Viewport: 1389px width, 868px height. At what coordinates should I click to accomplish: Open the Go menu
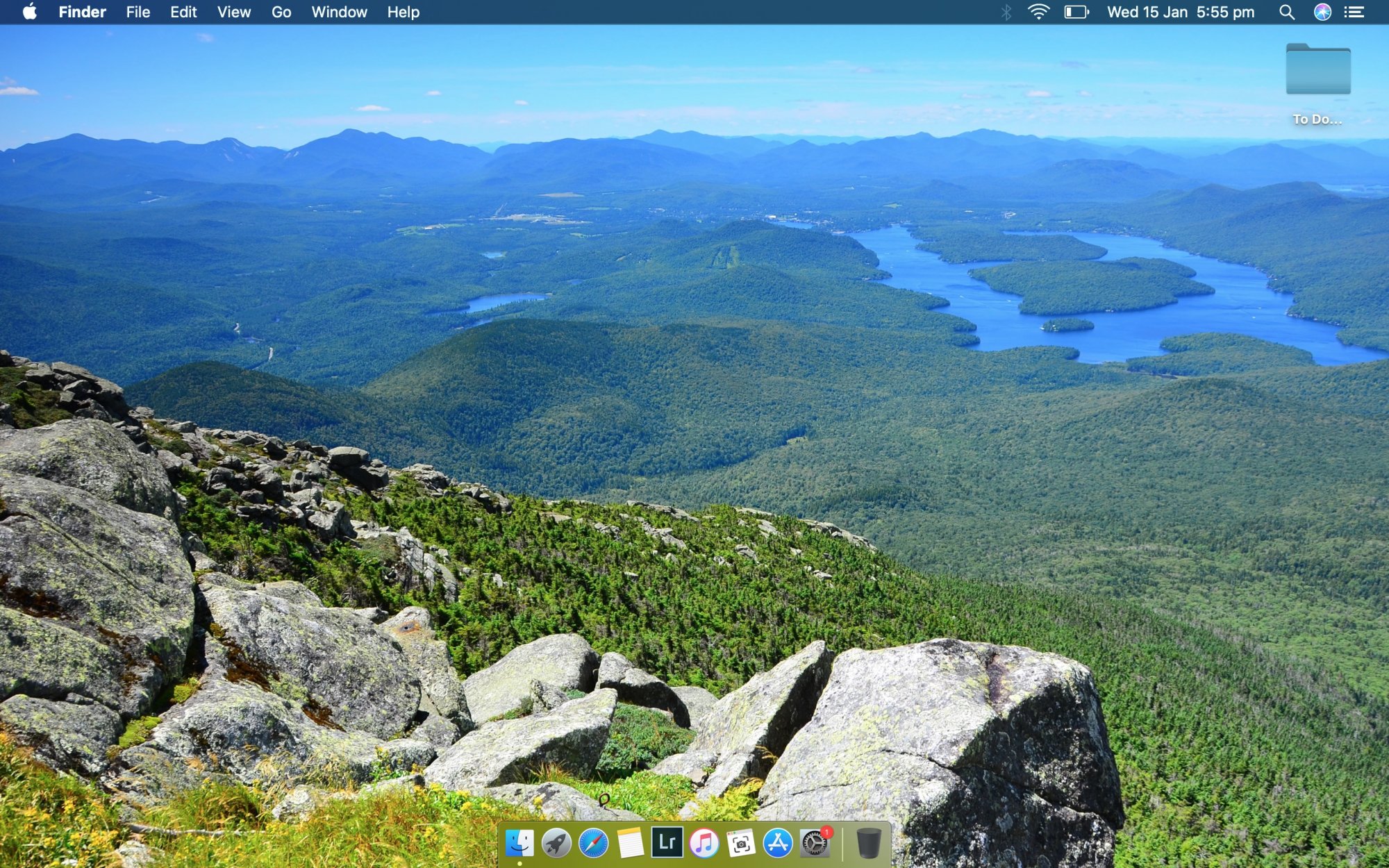coord(281,12)
